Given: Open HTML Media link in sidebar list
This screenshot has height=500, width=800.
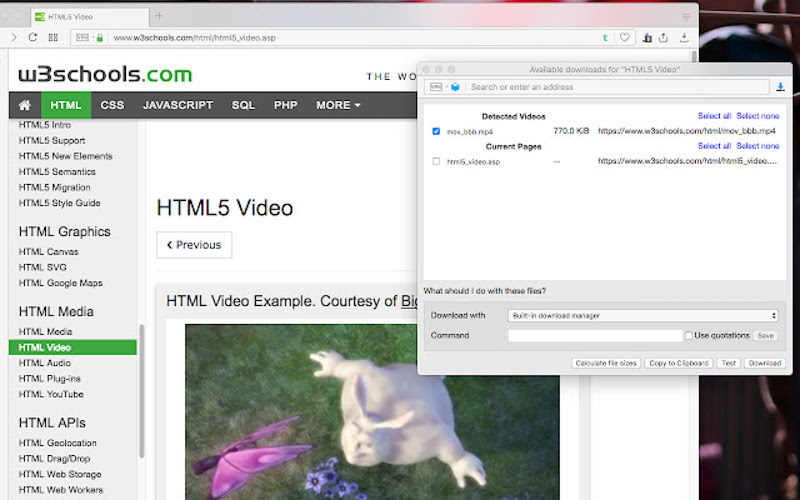Looking at the screenshot, I should 45,332.
